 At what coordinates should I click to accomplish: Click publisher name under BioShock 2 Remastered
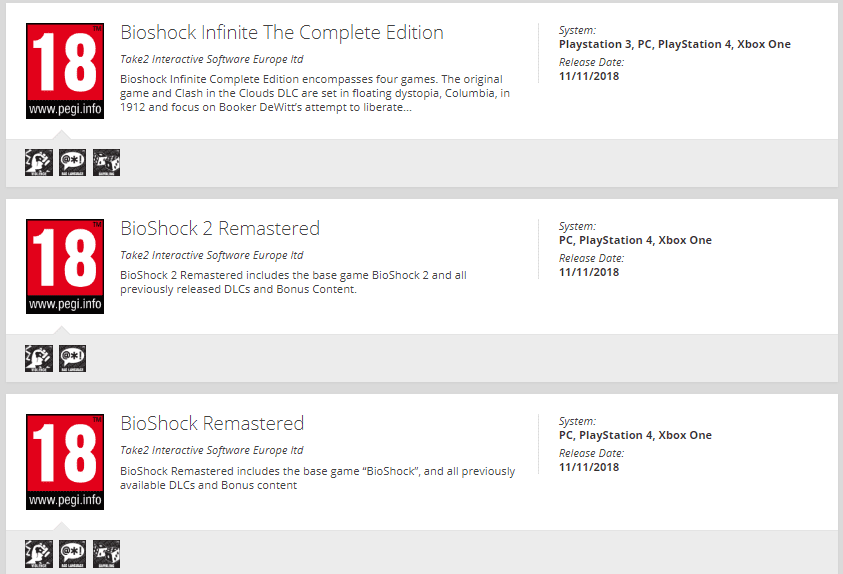pyautogui.click(x=212, y=255)
